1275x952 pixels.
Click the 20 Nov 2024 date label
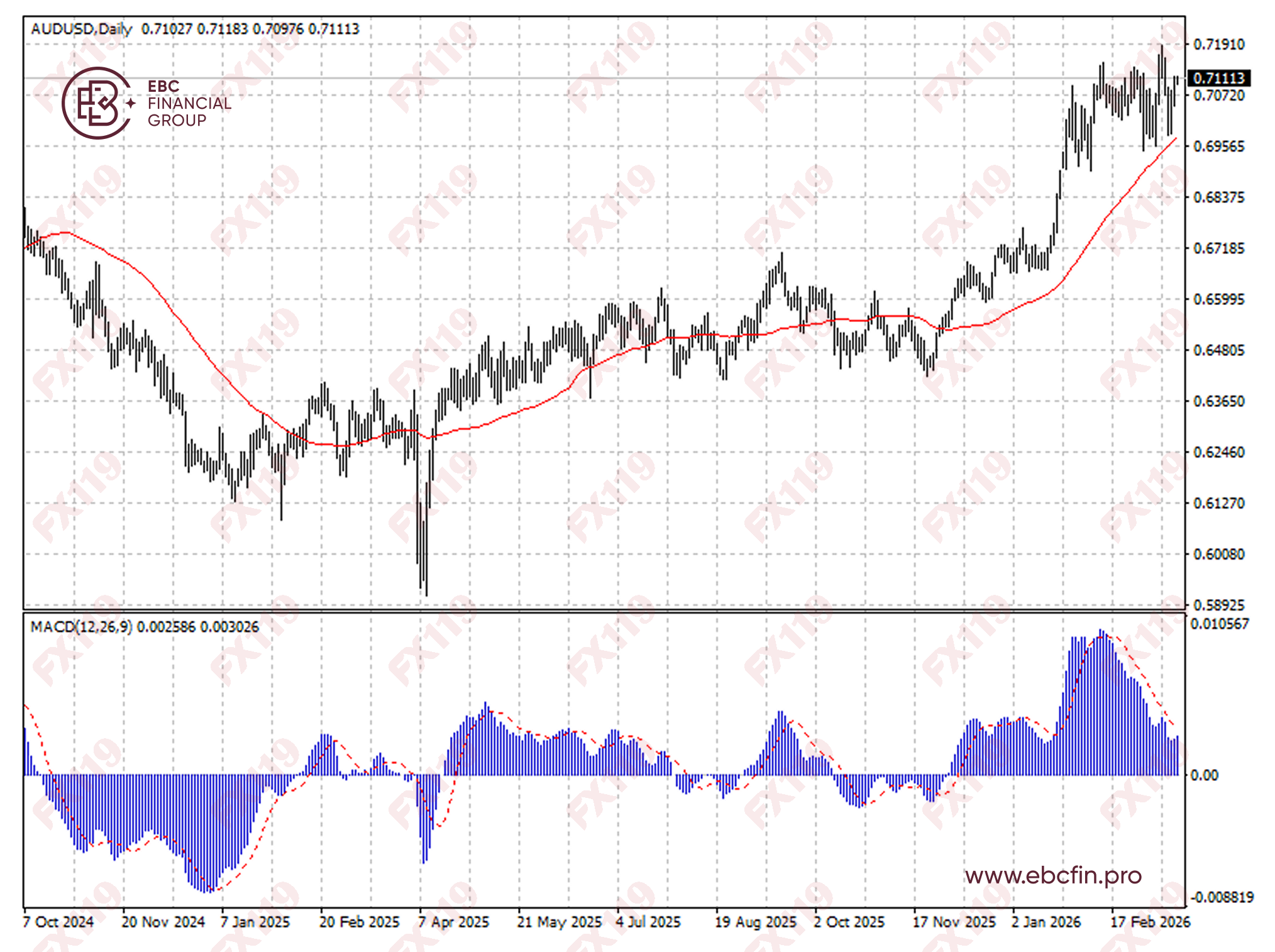[x=163, y=922]
